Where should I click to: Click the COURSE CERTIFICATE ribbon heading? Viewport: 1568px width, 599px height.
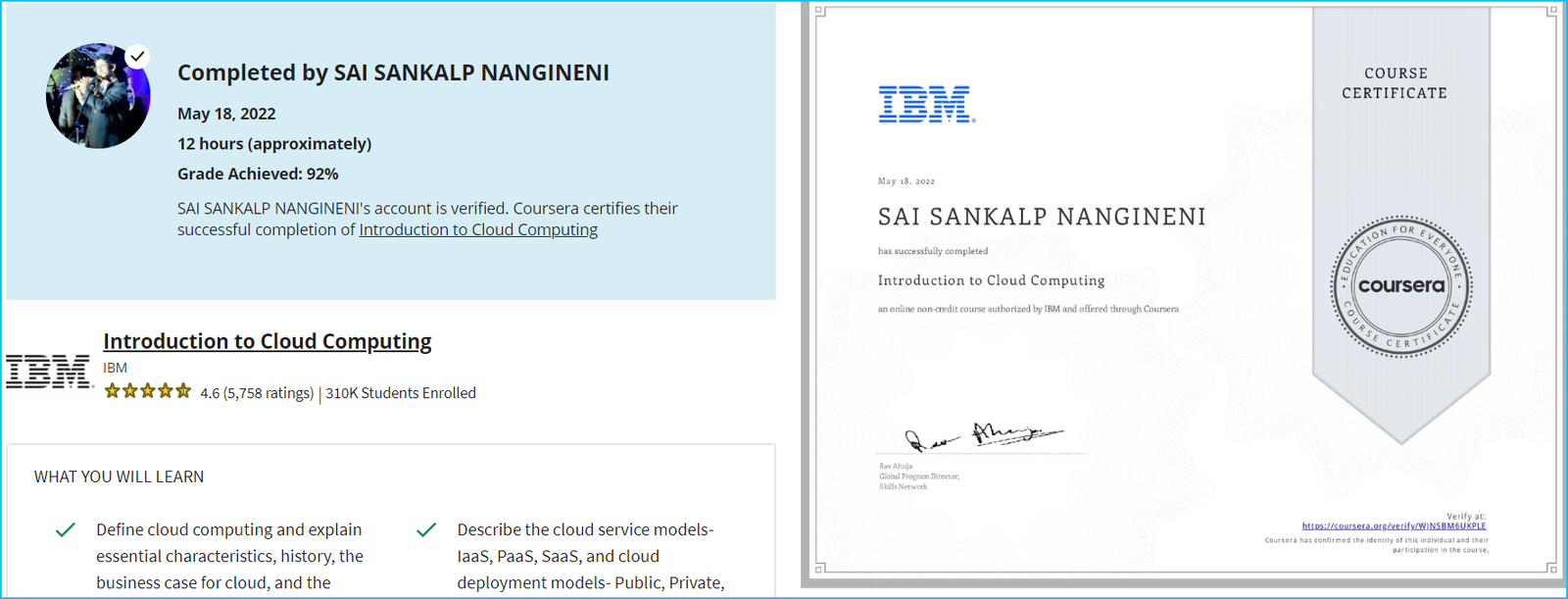(1395, 83)
